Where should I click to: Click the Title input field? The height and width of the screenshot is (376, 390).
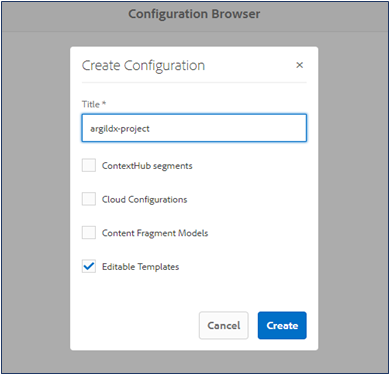tap(194, 128)
